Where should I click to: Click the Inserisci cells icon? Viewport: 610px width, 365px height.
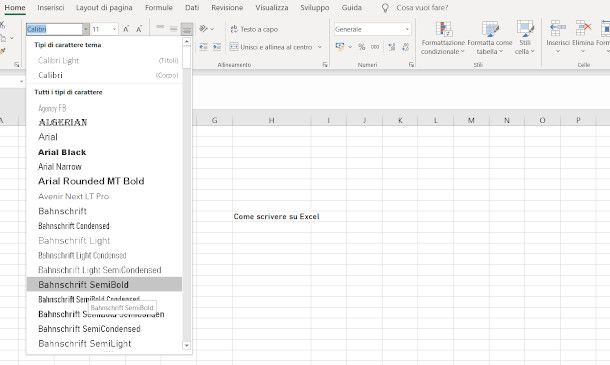point(557,29)
